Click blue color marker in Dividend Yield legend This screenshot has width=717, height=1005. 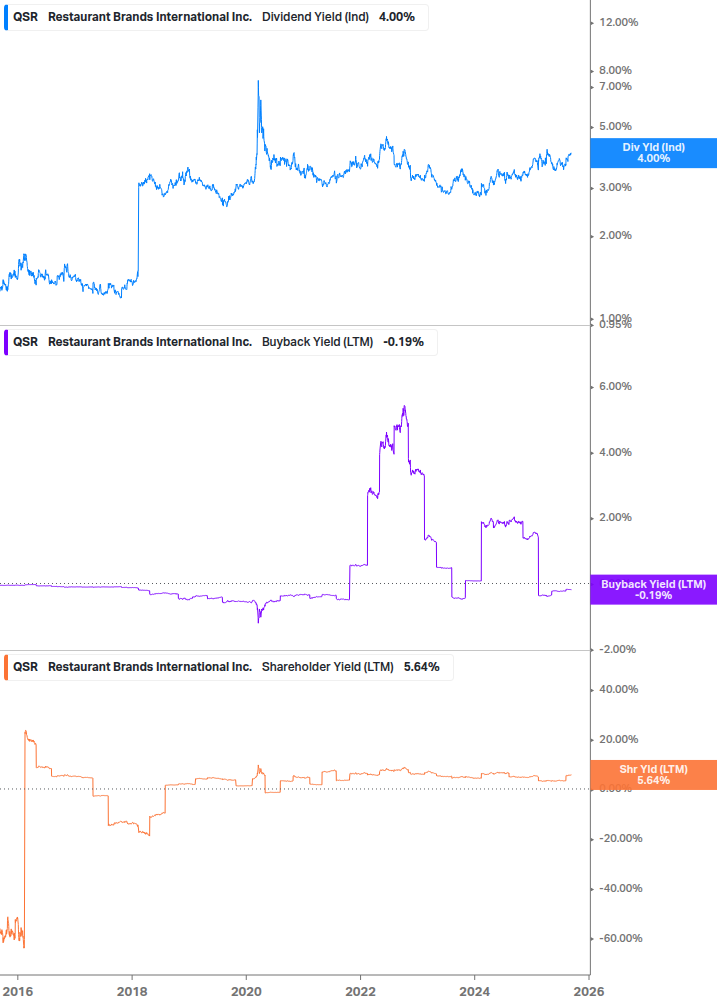[5, 18]
